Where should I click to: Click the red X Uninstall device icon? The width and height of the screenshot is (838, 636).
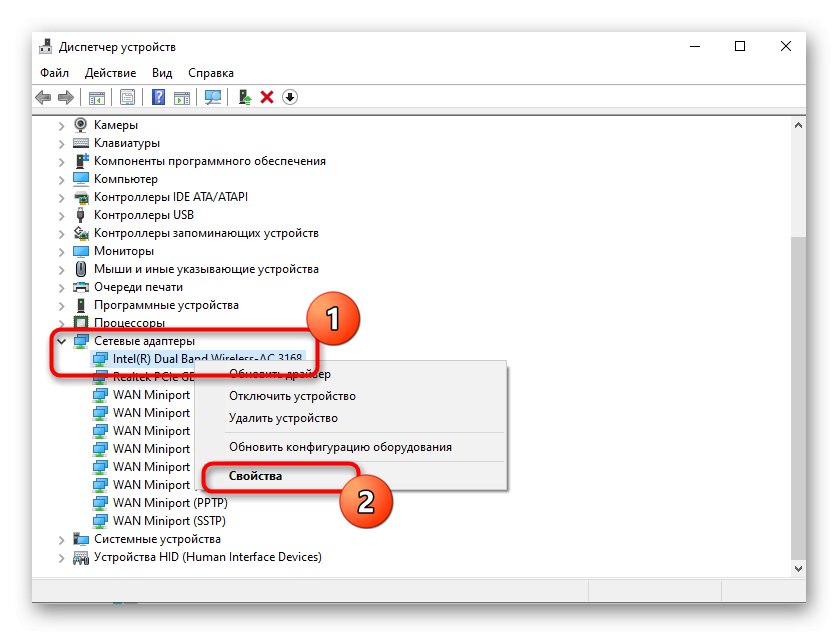coord(267,97)
